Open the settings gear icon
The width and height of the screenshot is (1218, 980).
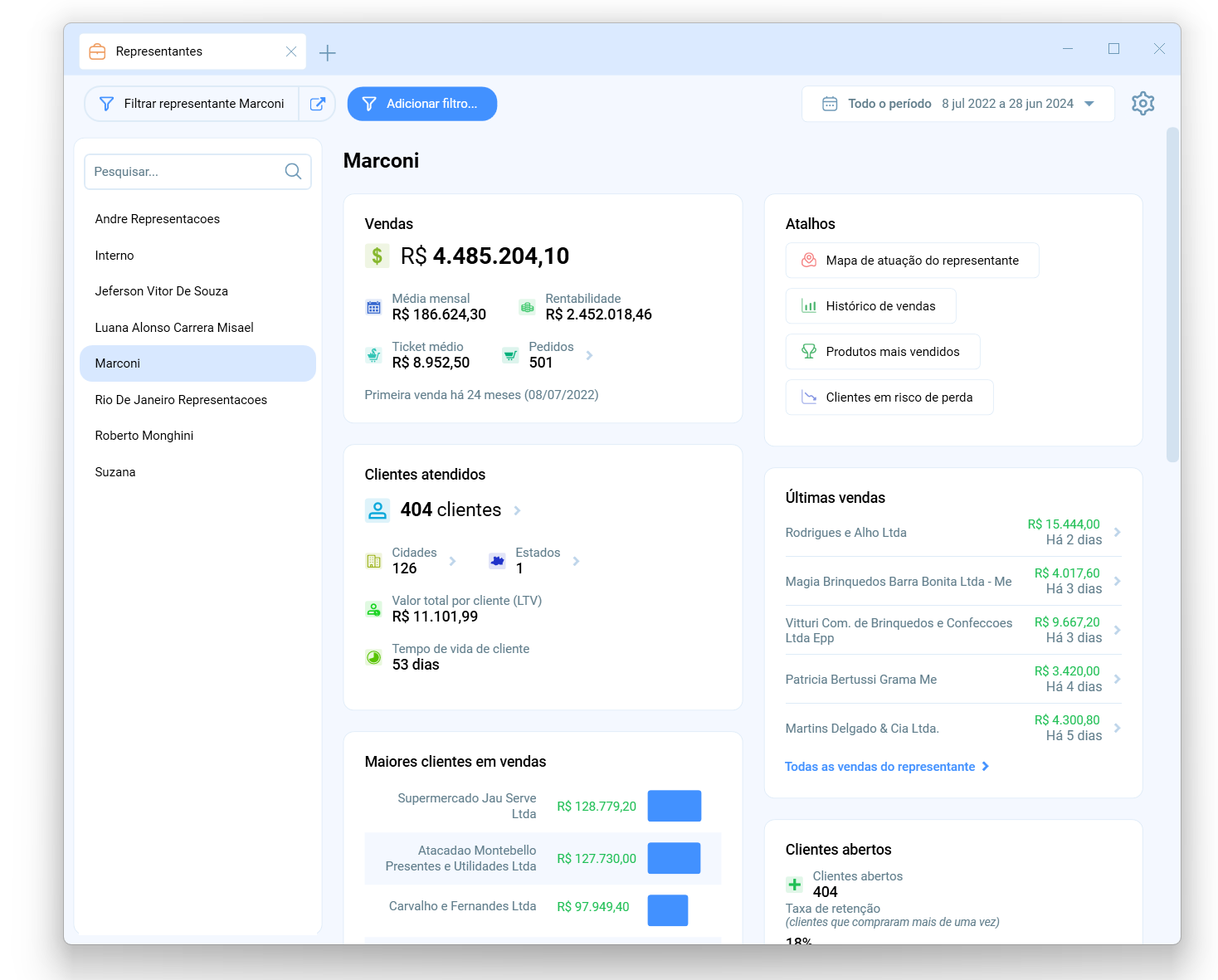[1142, 104]
